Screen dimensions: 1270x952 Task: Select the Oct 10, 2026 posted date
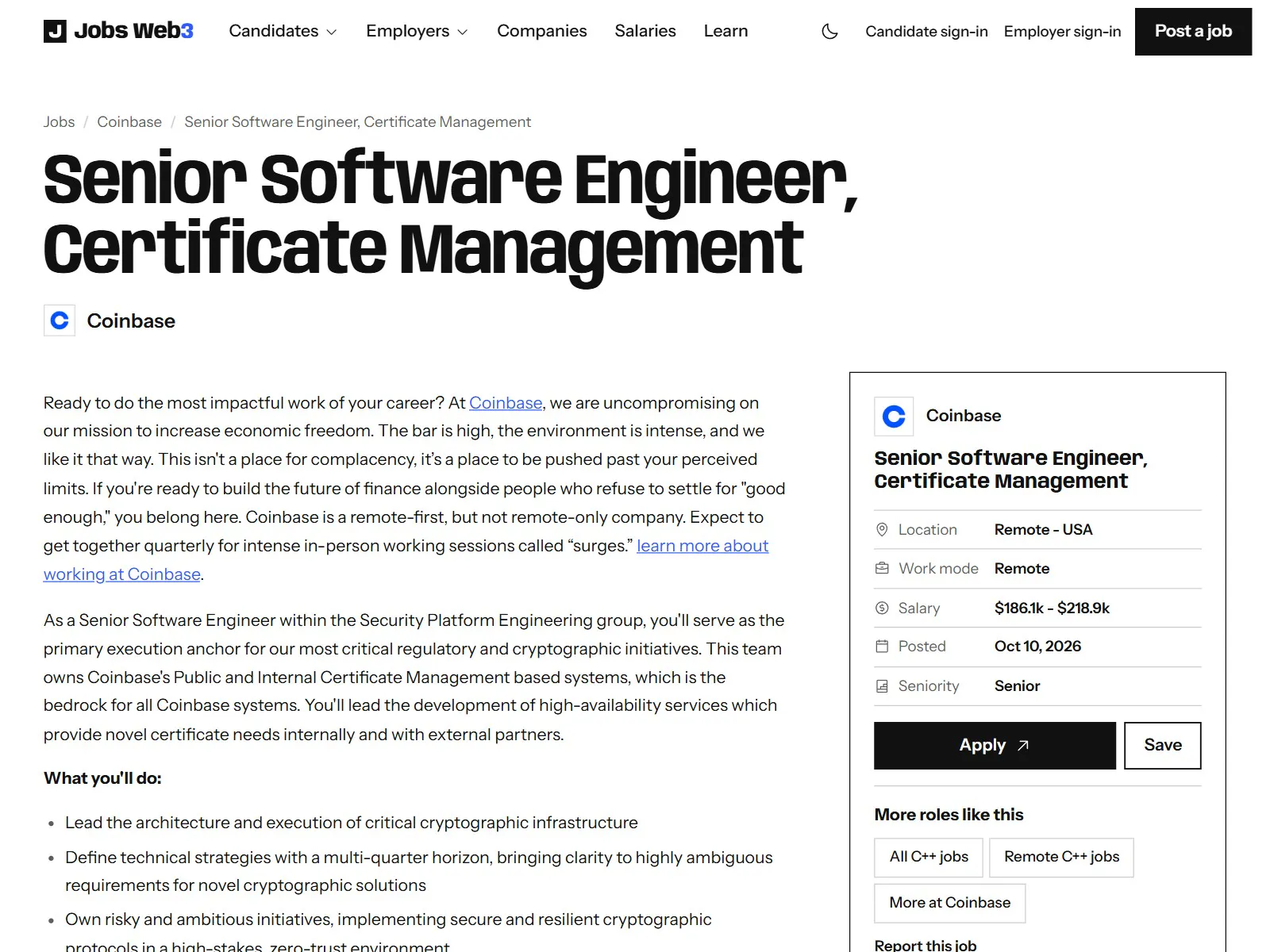(x=1037, y=646)
